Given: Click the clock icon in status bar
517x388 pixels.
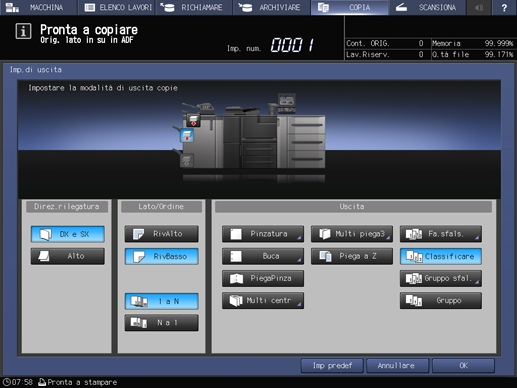Looking at the screenshot, I should (x=6, y=382).
